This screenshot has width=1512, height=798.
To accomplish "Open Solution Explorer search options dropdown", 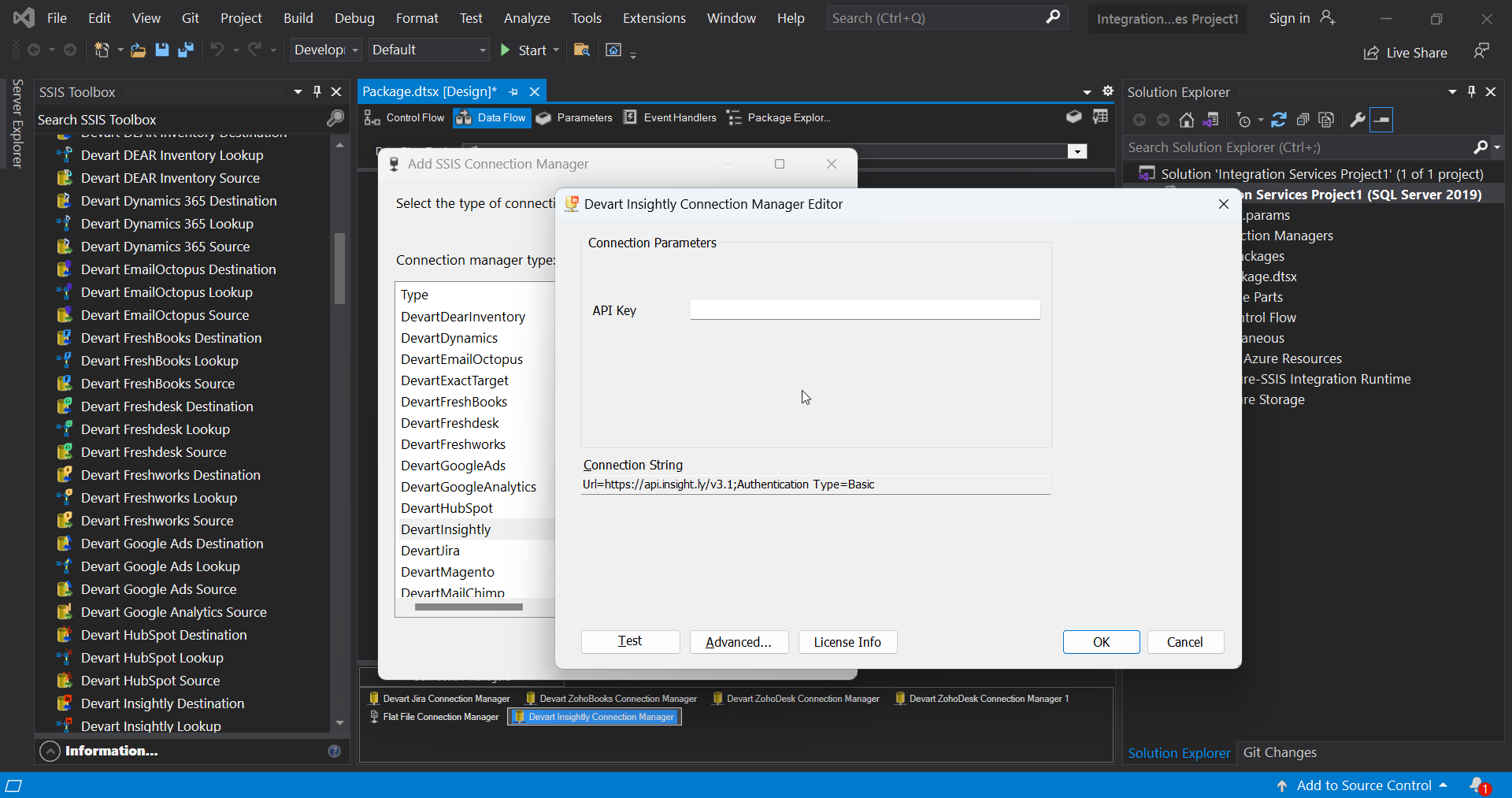I will pos(1497,147).
